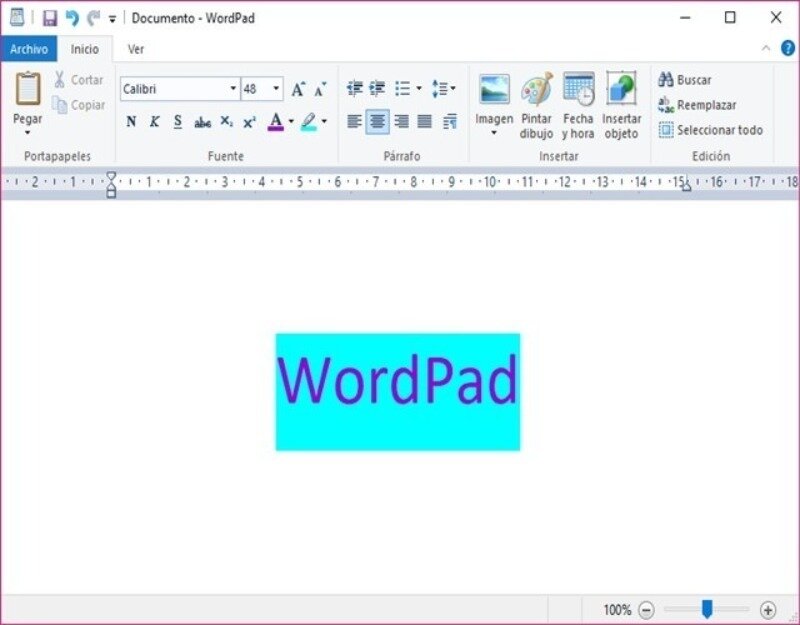
Task: Open WordPad help question mark icon
Action: [x=788, y=48]
